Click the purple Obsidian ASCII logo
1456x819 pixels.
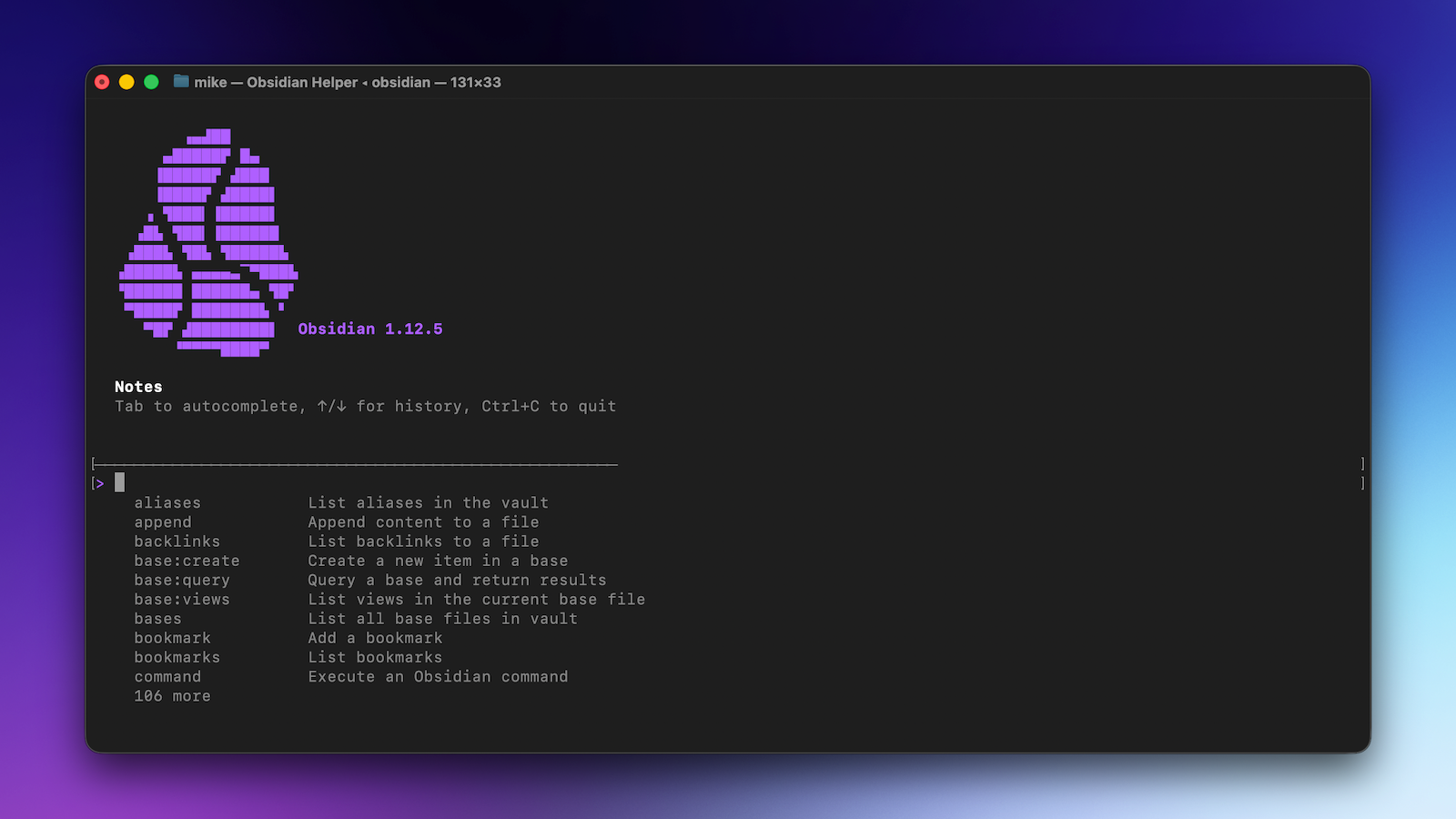click(x=208, y=242)
